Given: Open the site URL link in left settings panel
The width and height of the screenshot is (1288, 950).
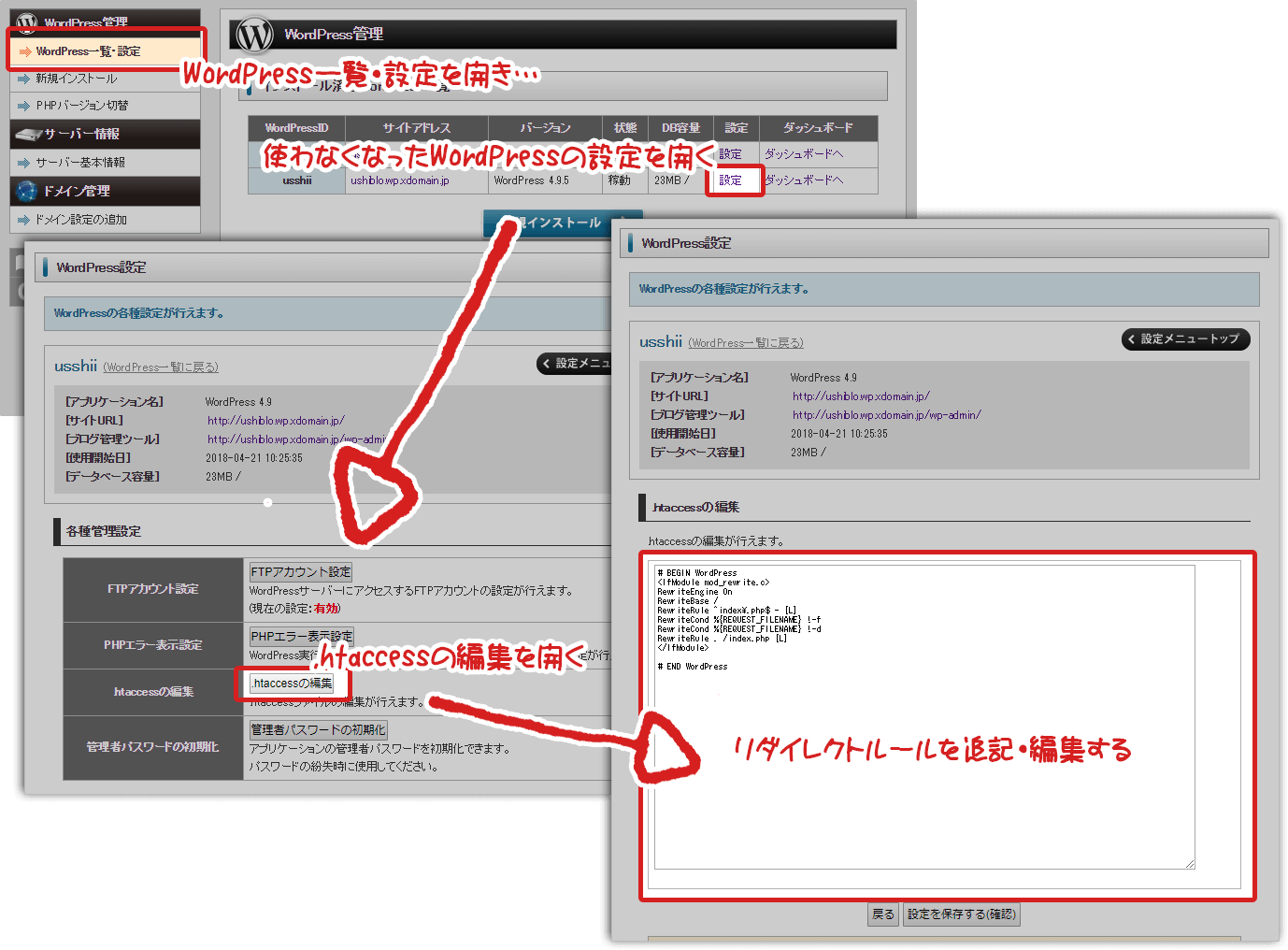Looking at the screenshot, I should click(277, 421).
